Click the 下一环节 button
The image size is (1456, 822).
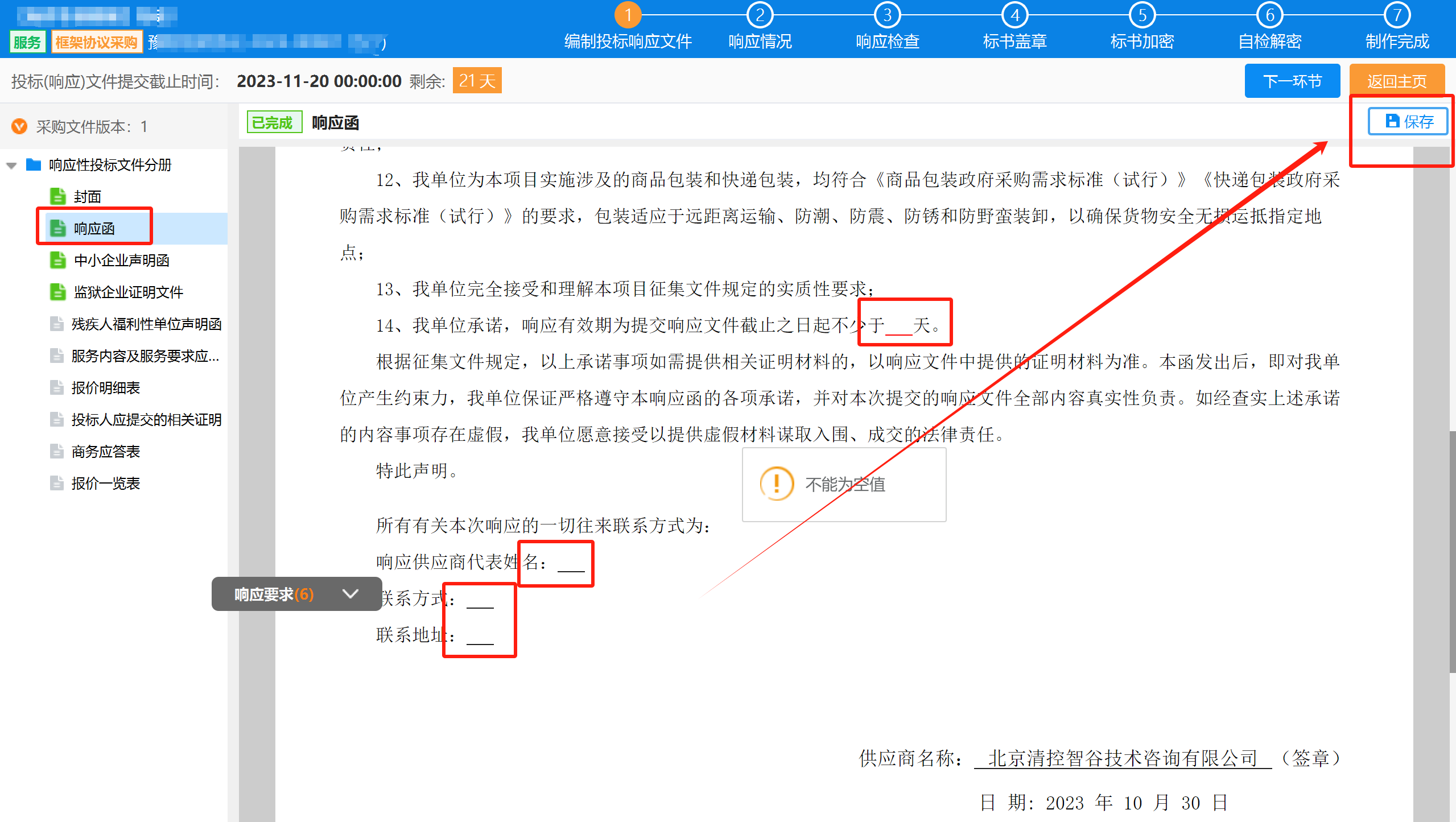click(1292, 81)
